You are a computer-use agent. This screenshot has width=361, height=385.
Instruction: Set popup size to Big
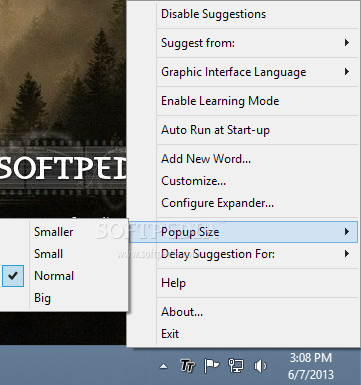63,298
